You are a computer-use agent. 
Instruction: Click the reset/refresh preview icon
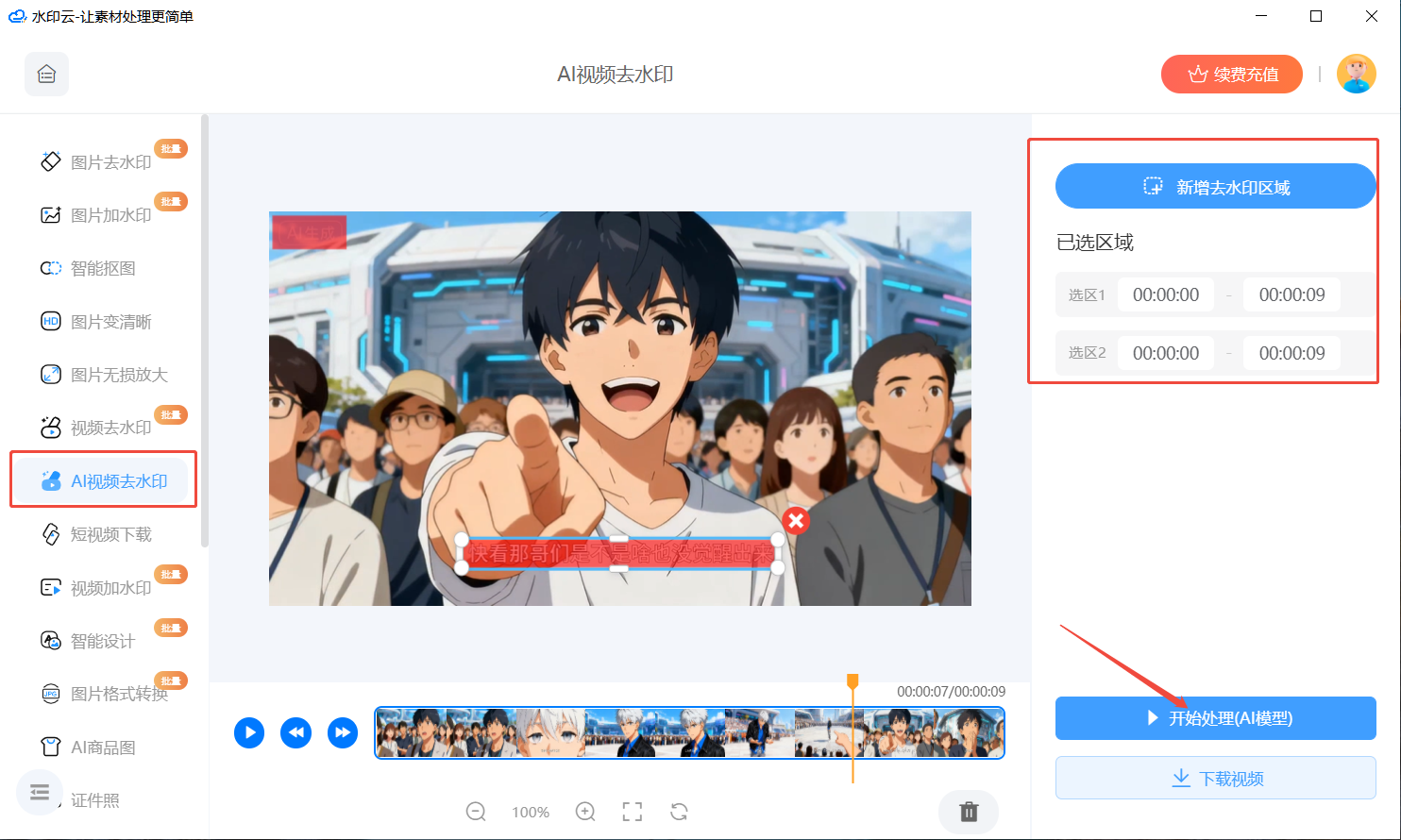pos(679,811)
